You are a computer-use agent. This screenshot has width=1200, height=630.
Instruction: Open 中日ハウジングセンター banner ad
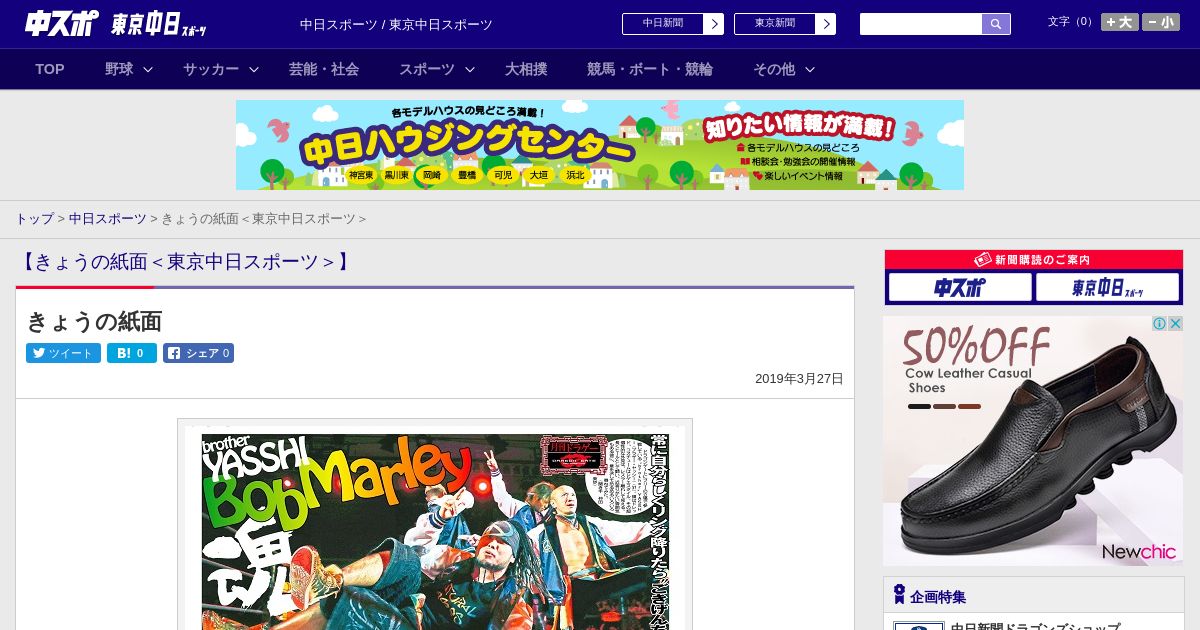pyautogui.click(x=600, y=145)
